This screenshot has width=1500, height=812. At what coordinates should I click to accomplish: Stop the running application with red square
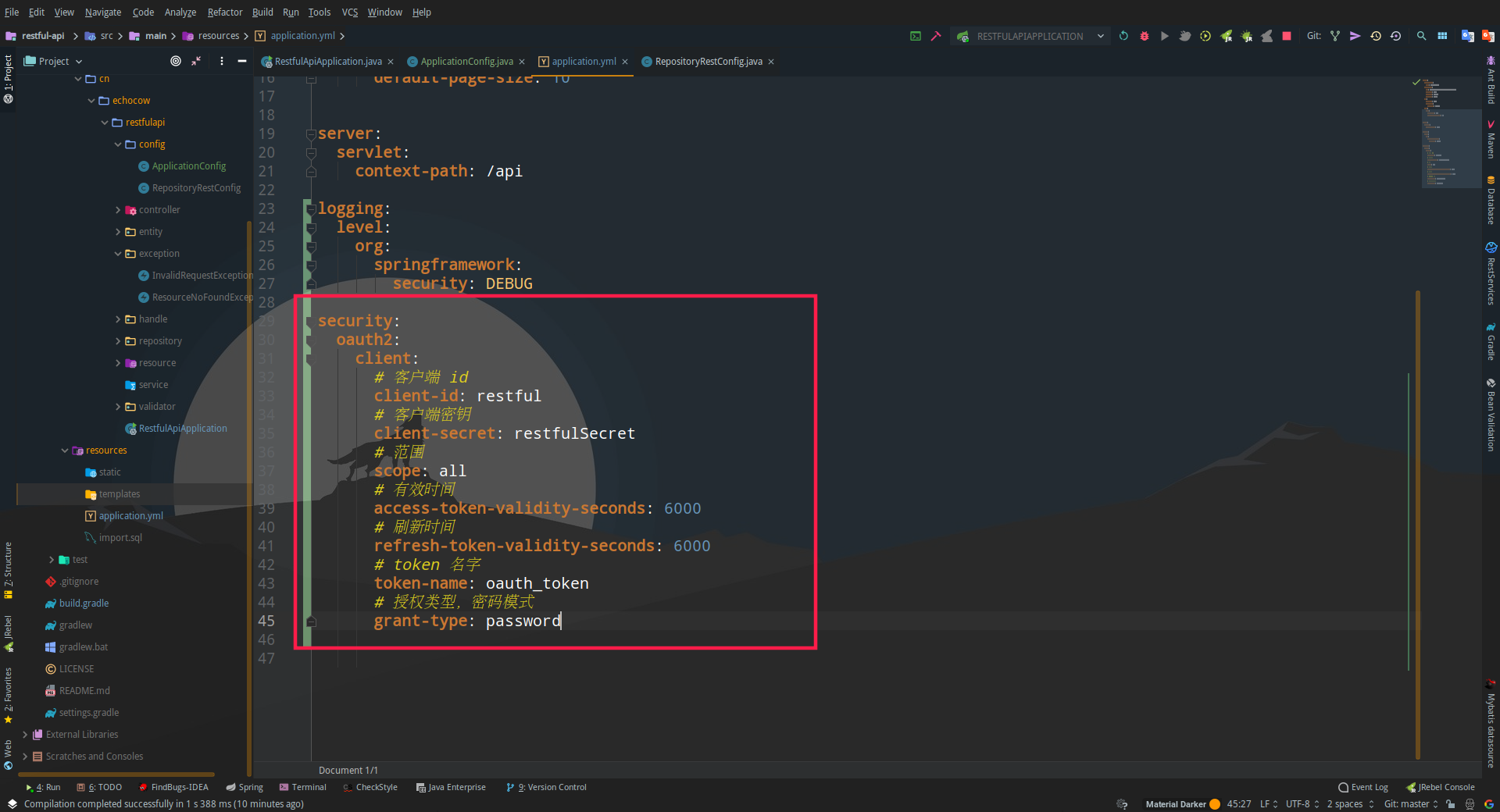pyautogui.click(x=1287, y=36)
